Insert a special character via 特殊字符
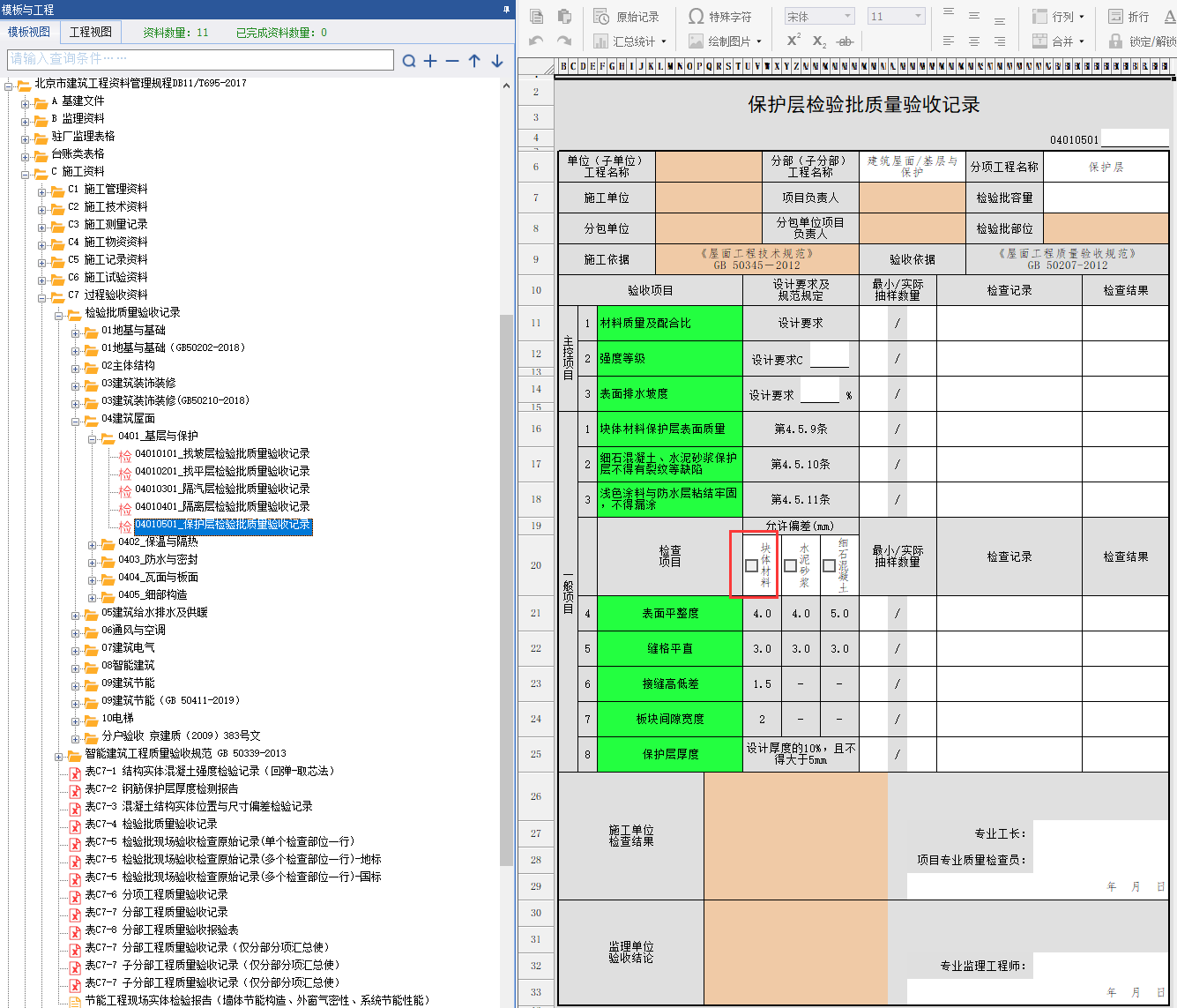Screen dimensions: 1177x1008 pos(720,17)
